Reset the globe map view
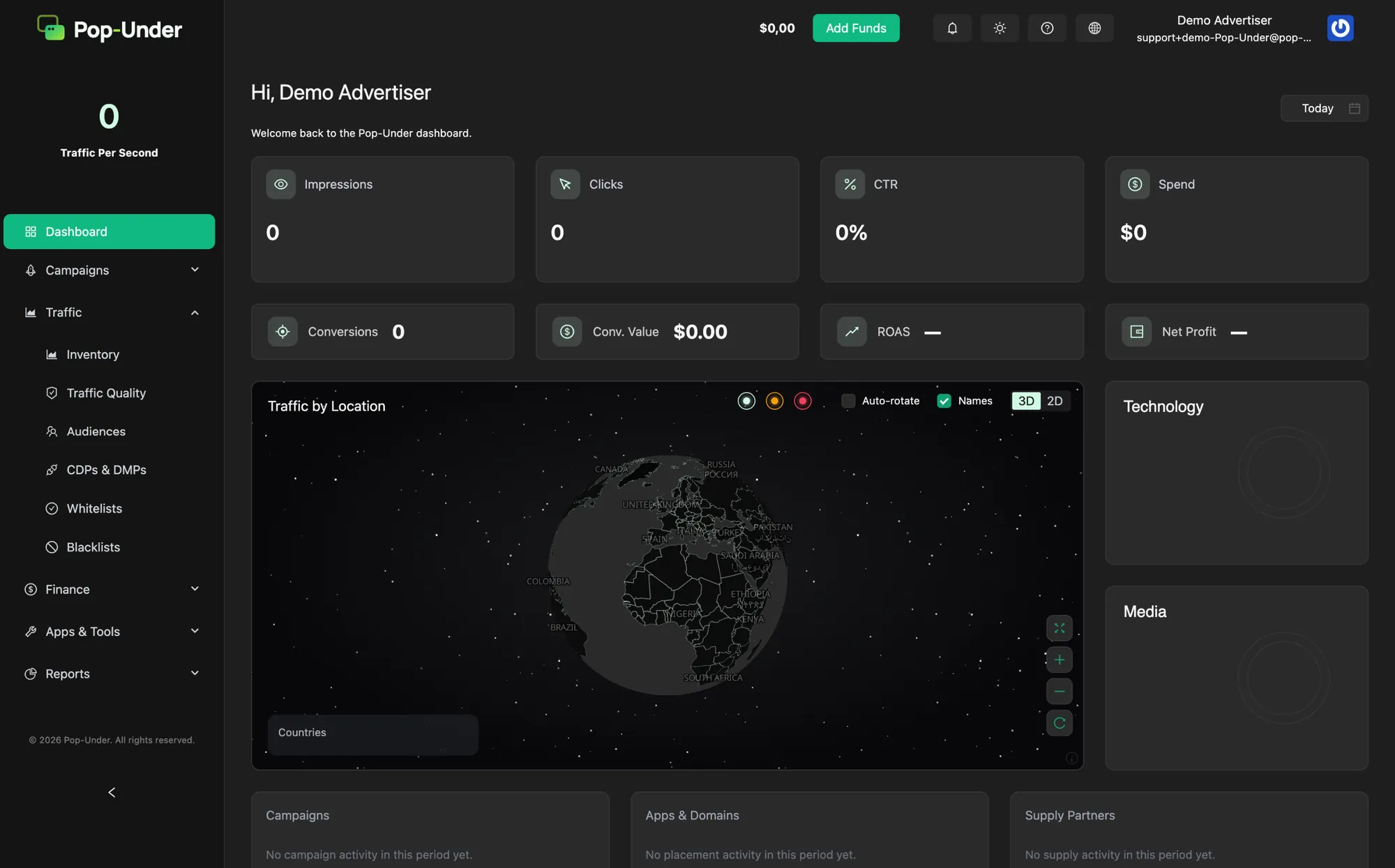1395x868 pixels. [1059, 723]
